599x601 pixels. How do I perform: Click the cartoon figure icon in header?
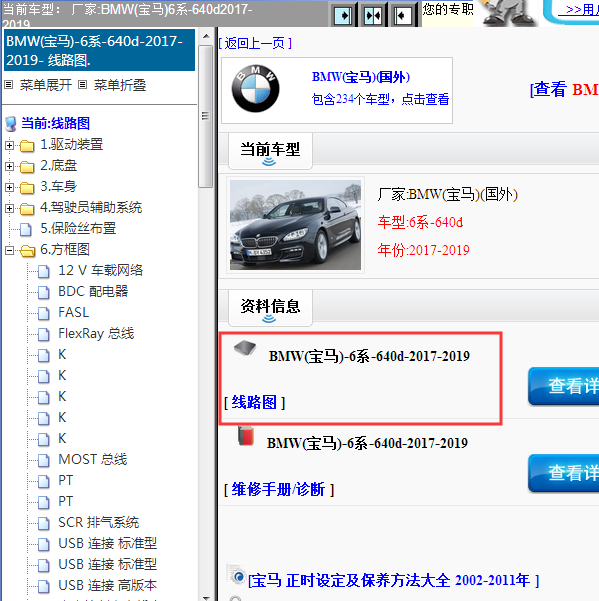click(x=507, y=13)
